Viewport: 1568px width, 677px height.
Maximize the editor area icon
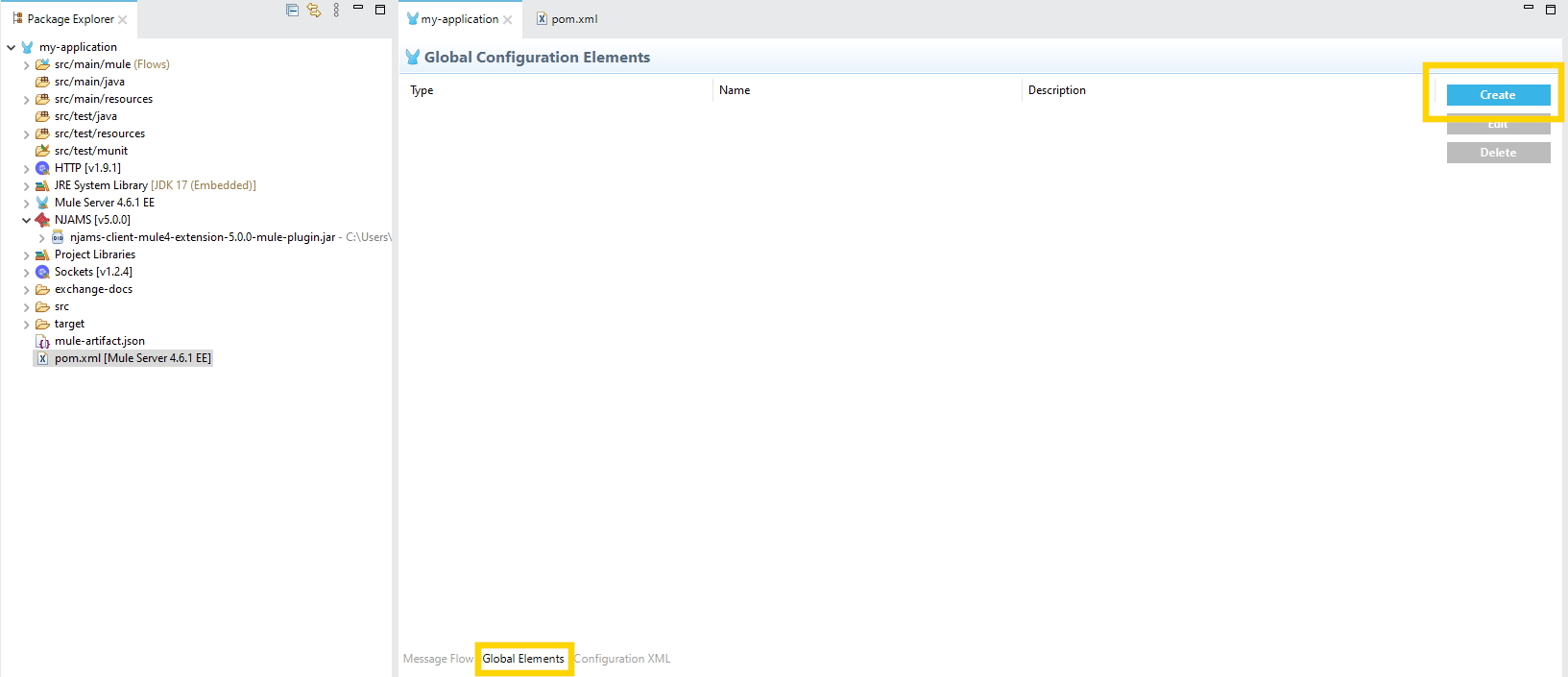[1551, 9]
